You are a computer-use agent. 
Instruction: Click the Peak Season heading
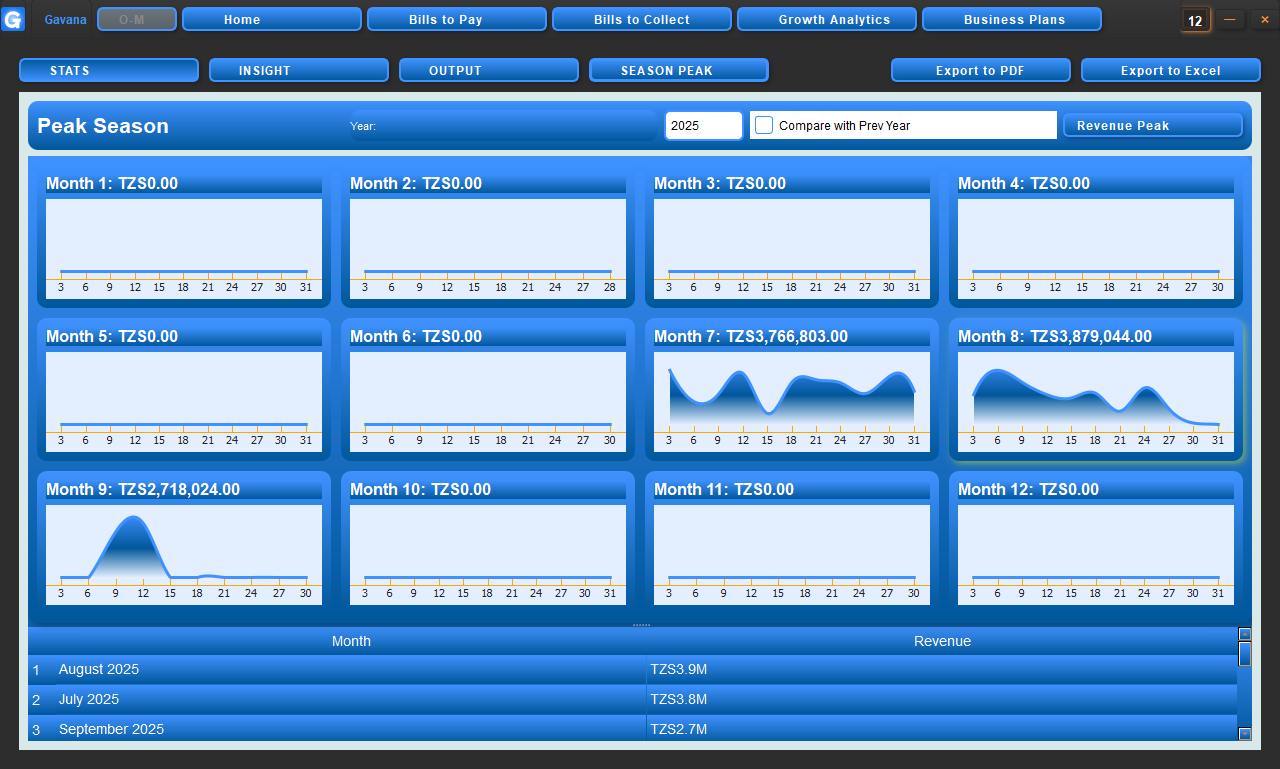click(103, 126)
